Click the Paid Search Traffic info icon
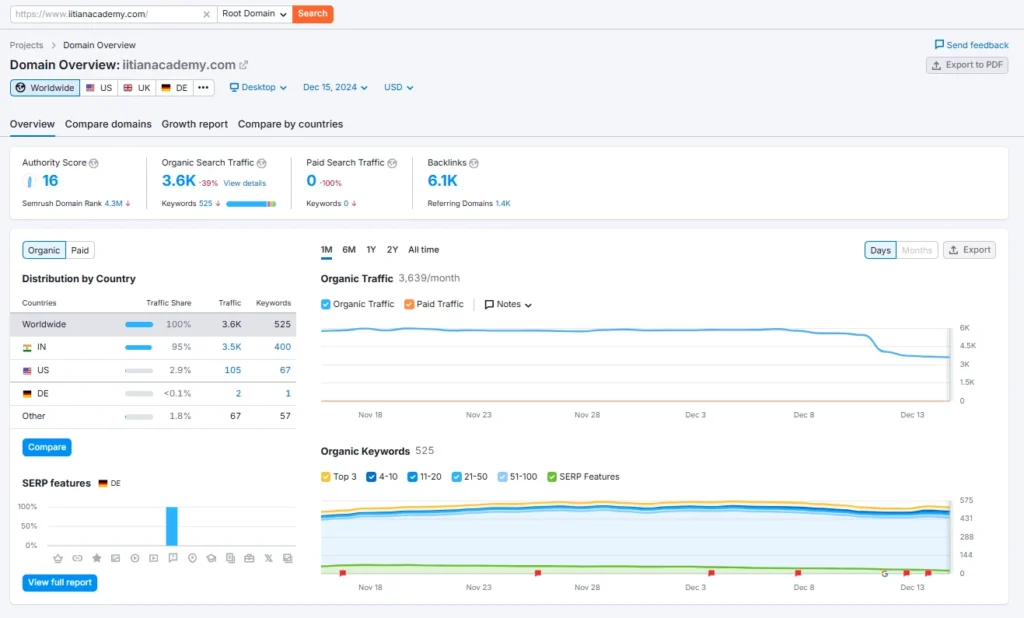 392,163
